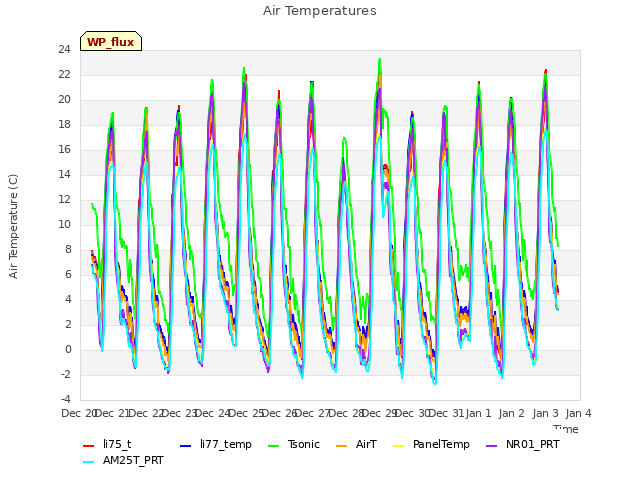
Task: Click the 0 y-axis tick label
Action: coord(68,349)
